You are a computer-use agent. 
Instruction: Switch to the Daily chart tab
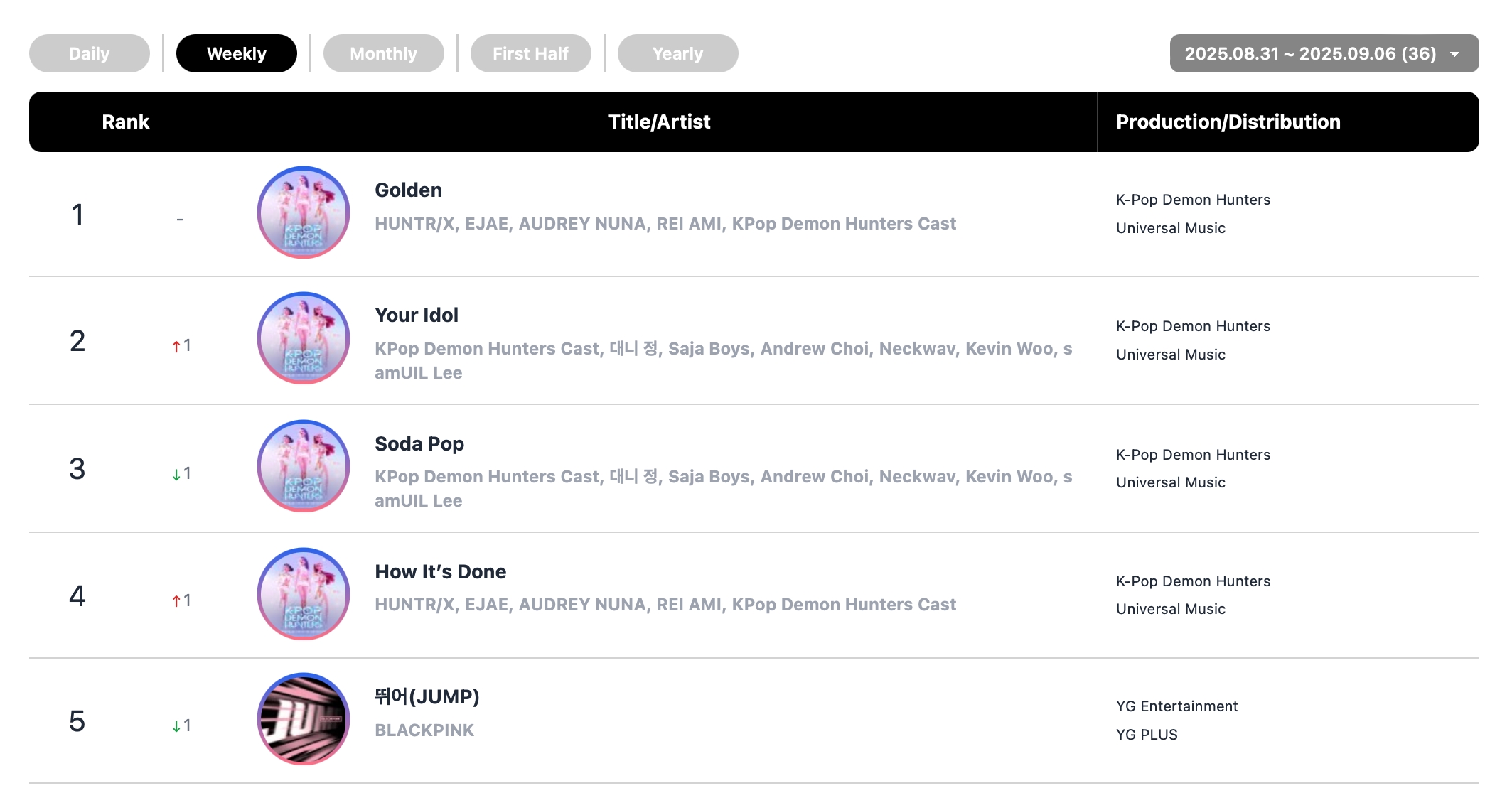click(x=90, y=53)
